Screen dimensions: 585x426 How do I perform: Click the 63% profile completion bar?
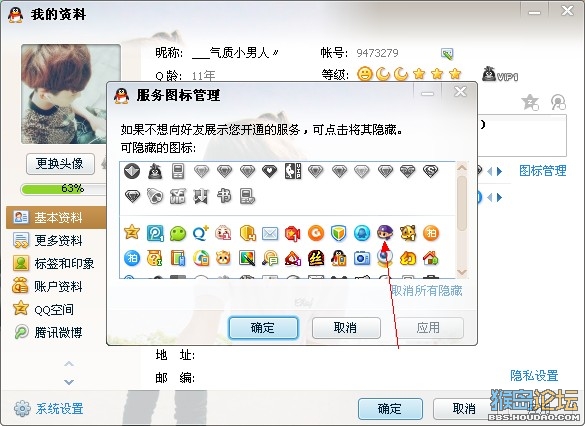point(63,189)
